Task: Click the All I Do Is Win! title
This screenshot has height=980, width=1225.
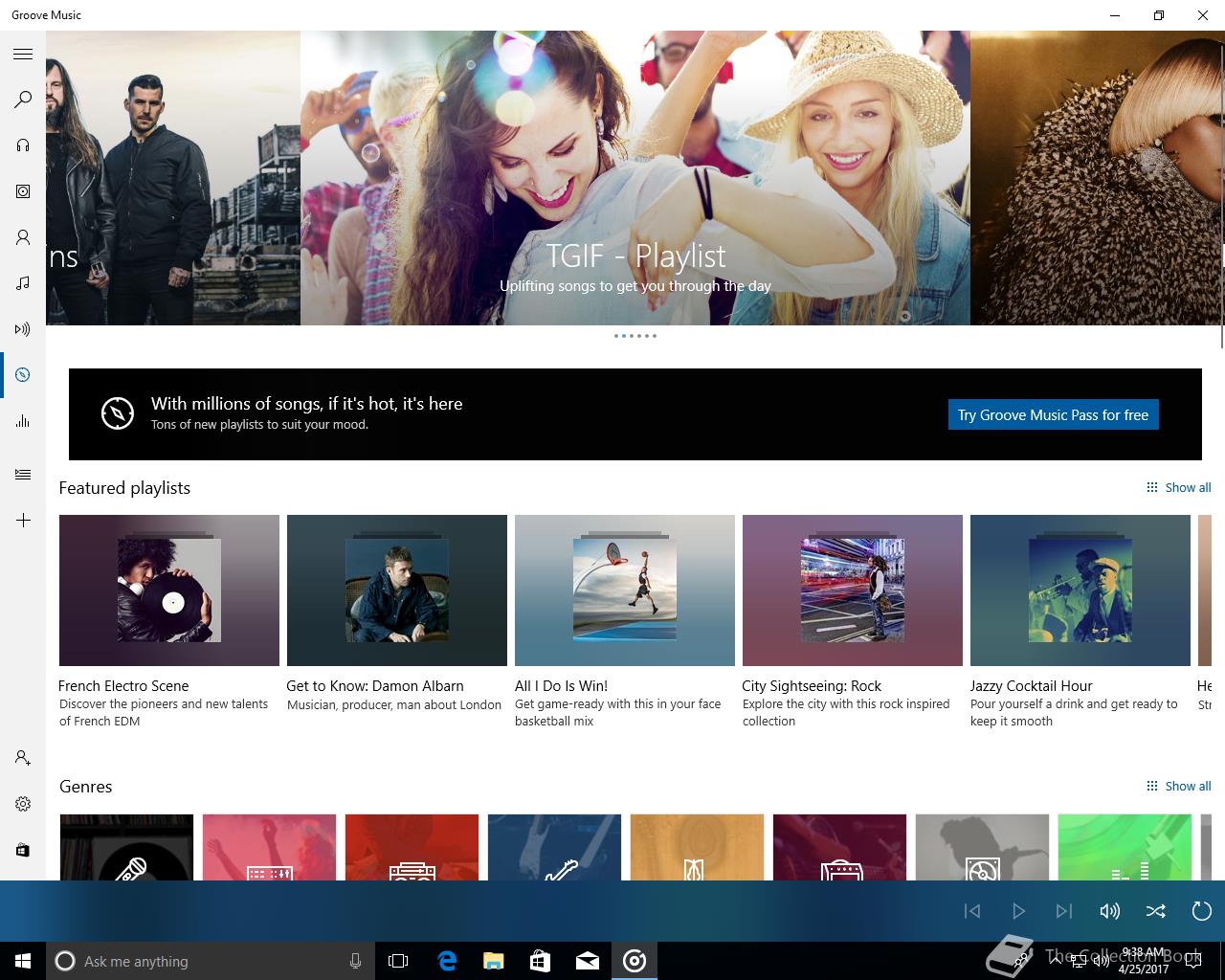Action: point(561,685)
